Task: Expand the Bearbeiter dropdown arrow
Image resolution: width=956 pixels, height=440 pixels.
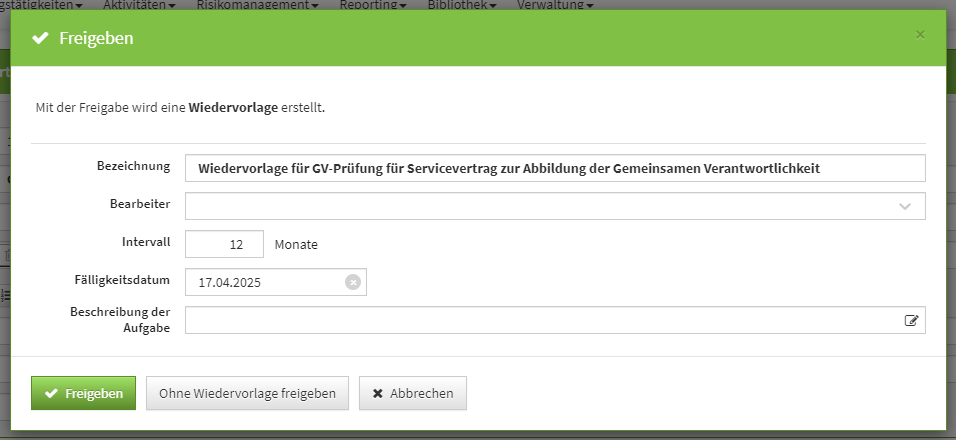Action: tap(905, 206)
